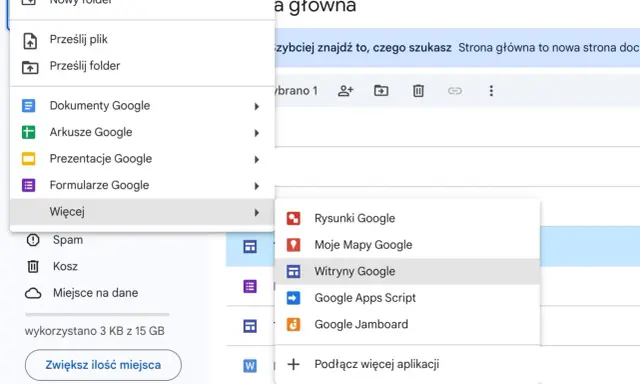
Task: Choose Google Apps Script in submenu
Action: 407,298
